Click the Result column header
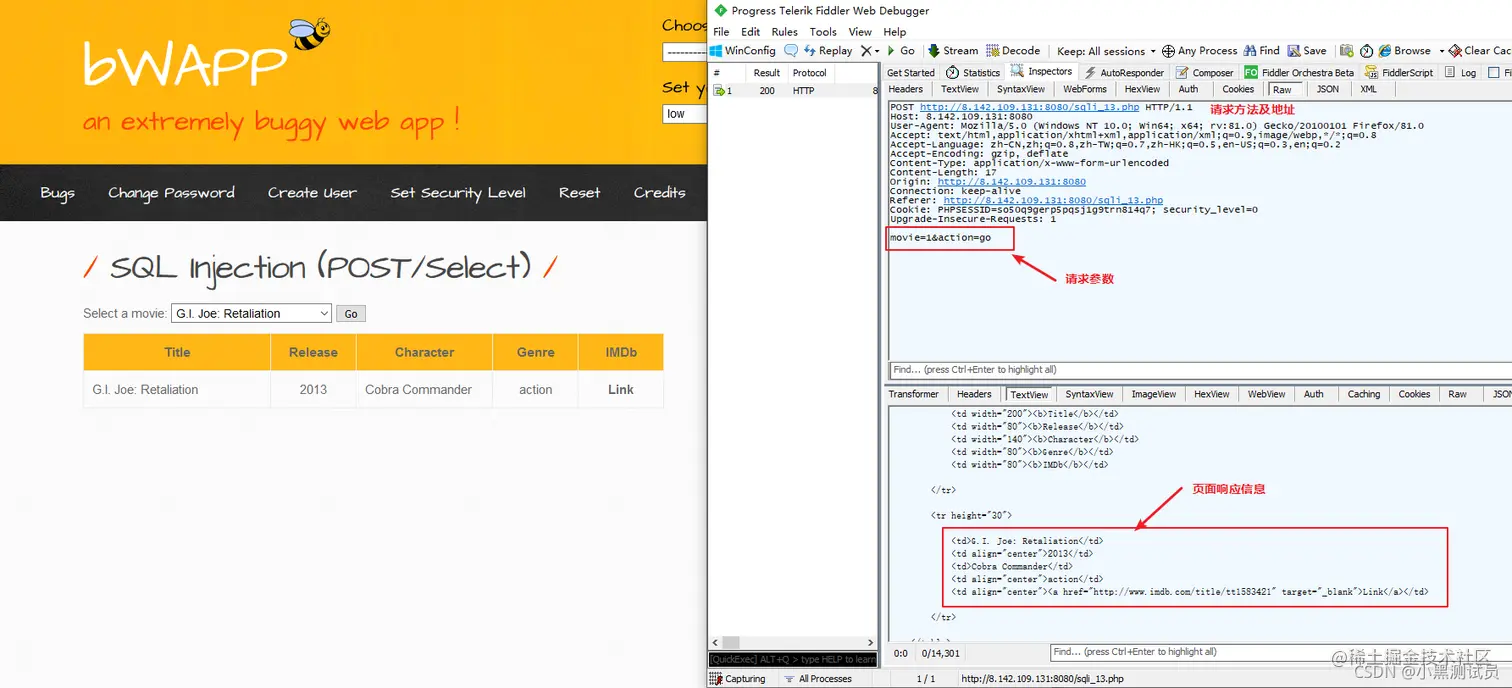The image size is (1512, 688). tap(767, 73)
